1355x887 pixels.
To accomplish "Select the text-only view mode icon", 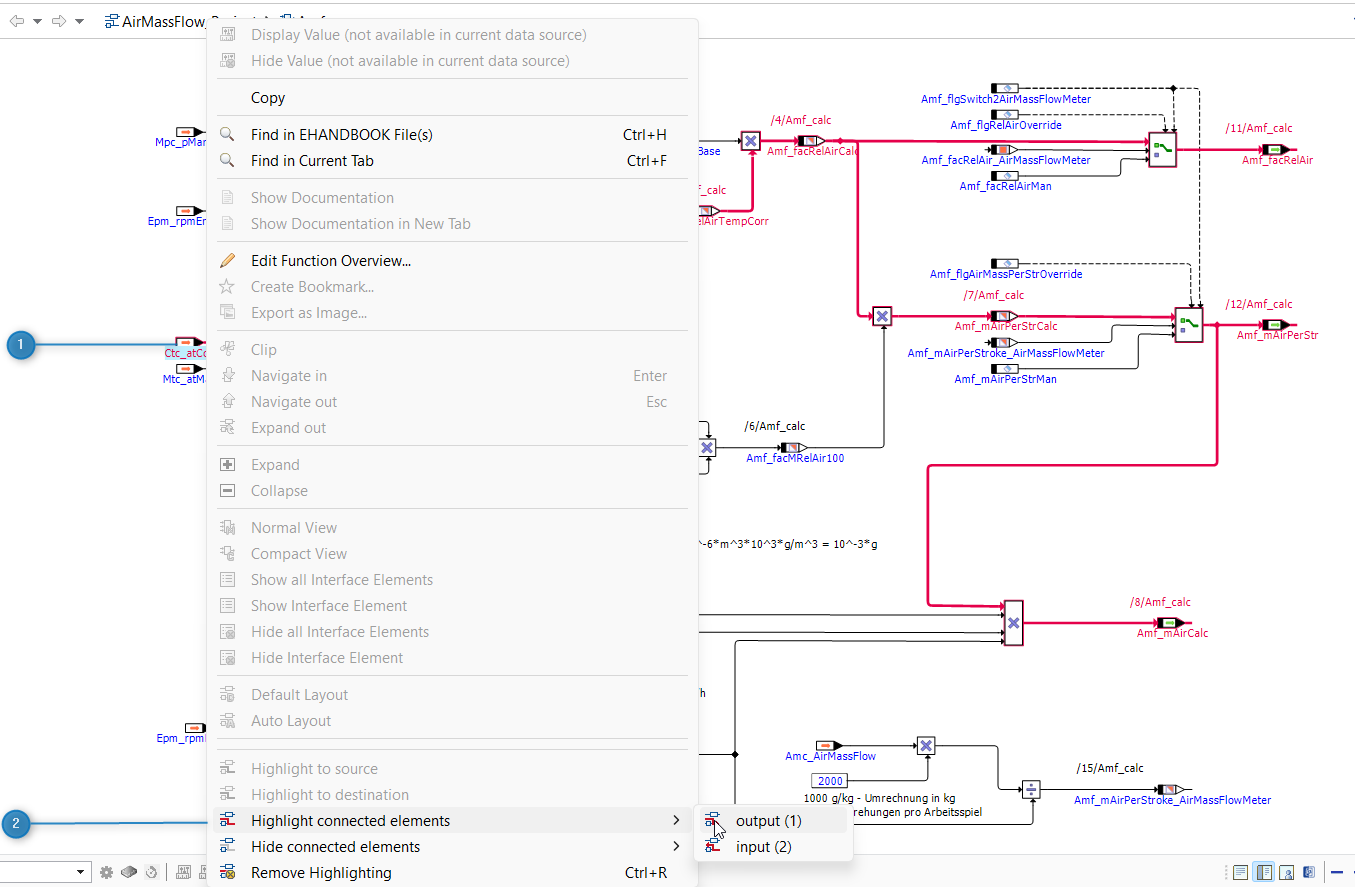I will coord(1240,872).
